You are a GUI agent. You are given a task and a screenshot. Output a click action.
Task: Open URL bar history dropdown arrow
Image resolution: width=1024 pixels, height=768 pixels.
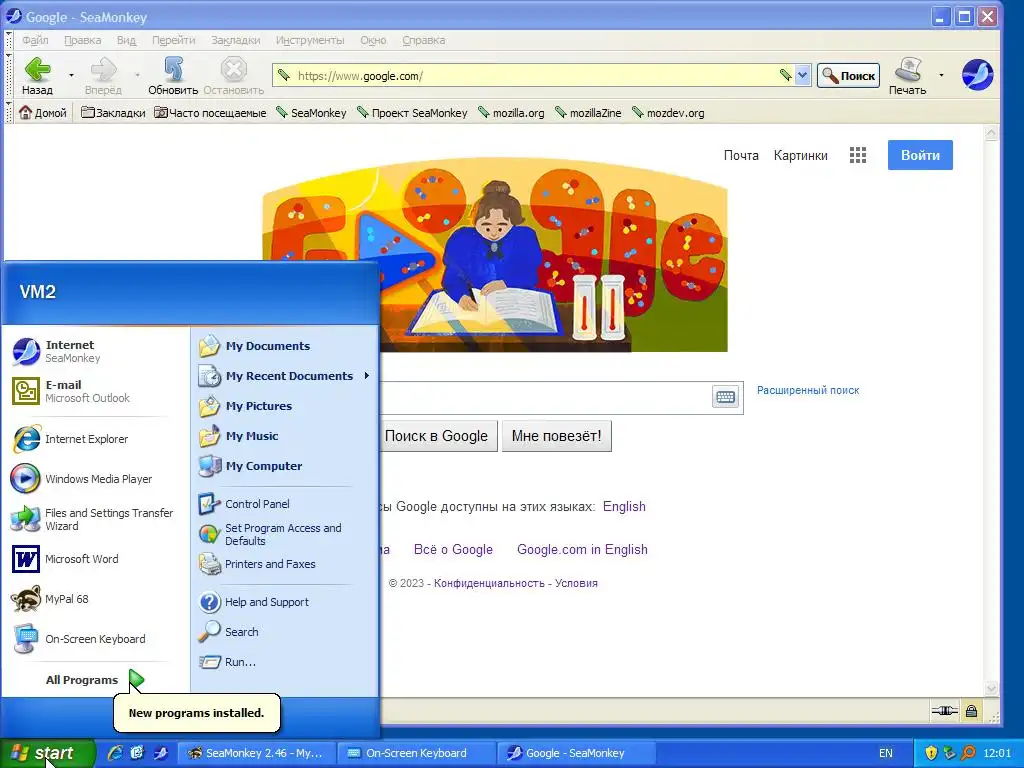click(x=803, y=75)
